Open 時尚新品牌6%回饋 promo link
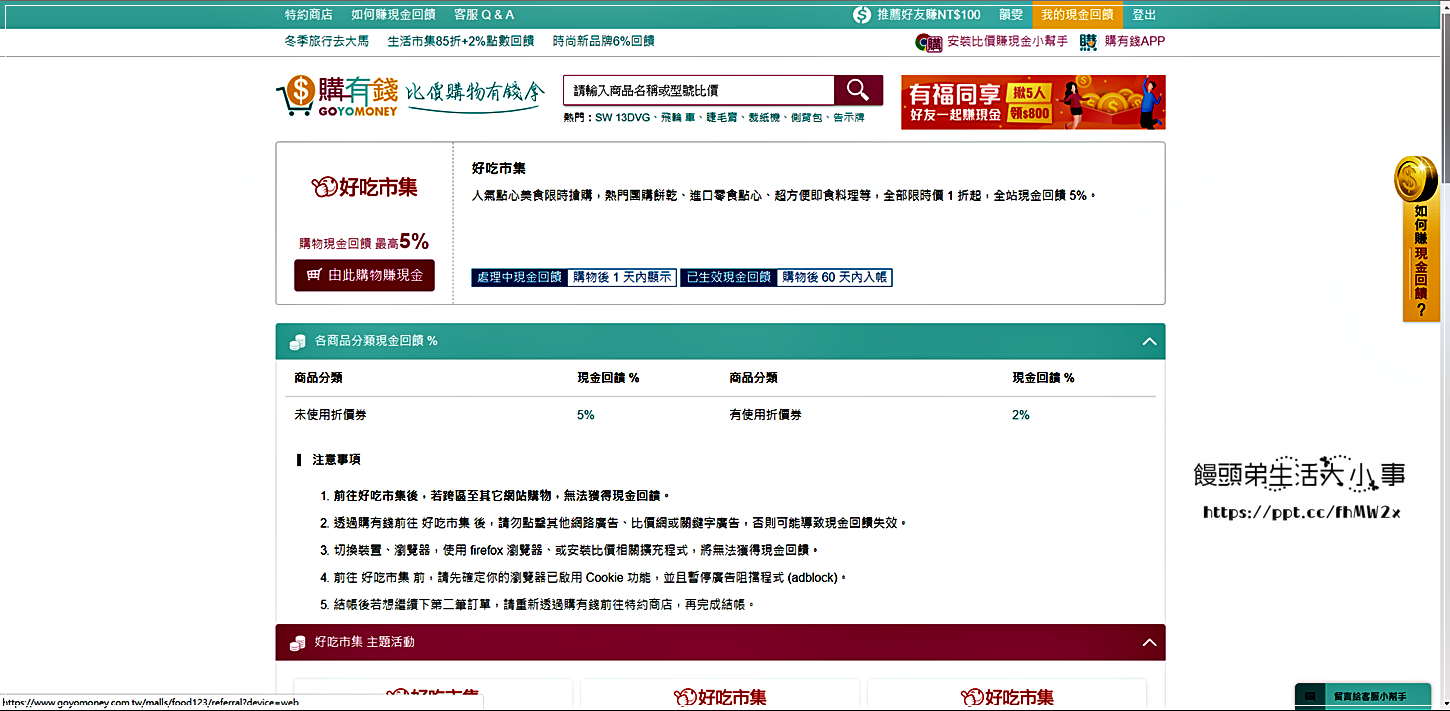 coord(603,42)
